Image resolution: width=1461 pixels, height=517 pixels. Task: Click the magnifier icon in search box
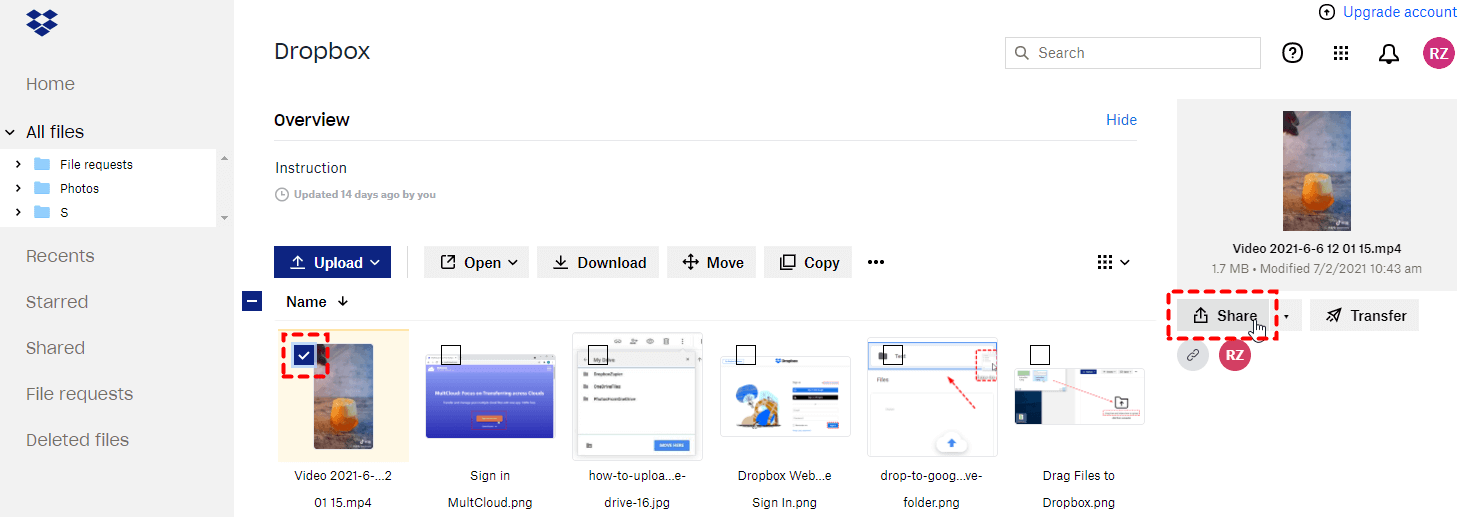[x=1021, y=53]
